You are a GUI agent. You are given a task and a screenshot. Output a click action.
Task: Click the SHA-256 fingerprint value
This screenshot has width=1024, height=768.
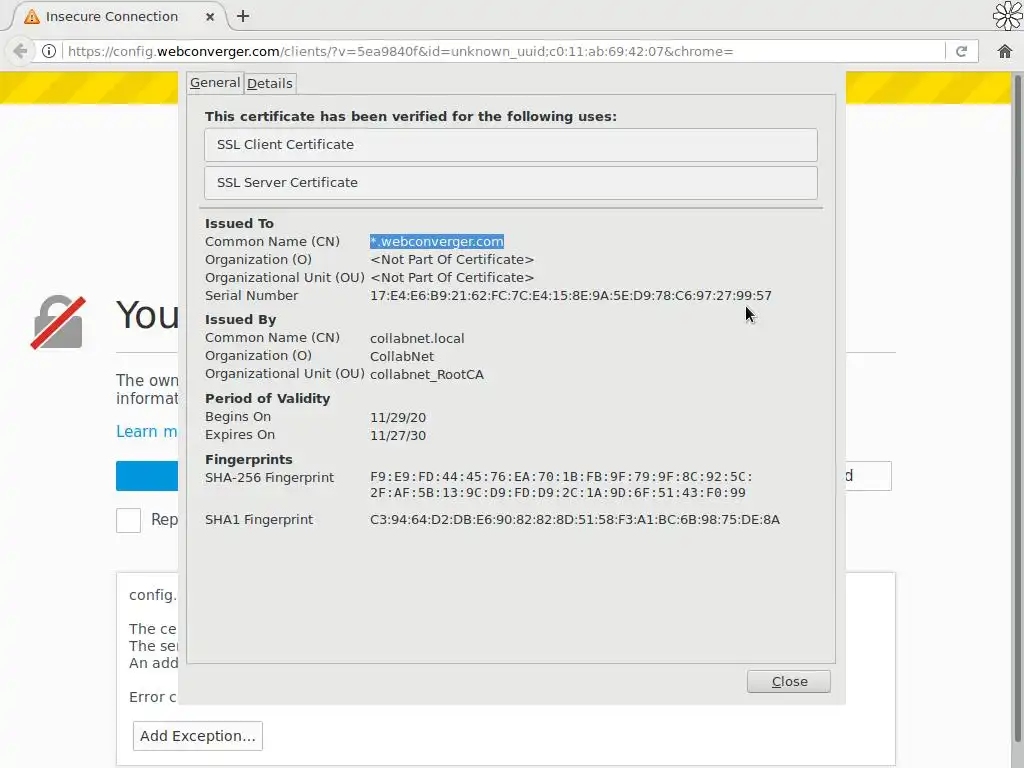click(x=561, y=485)
